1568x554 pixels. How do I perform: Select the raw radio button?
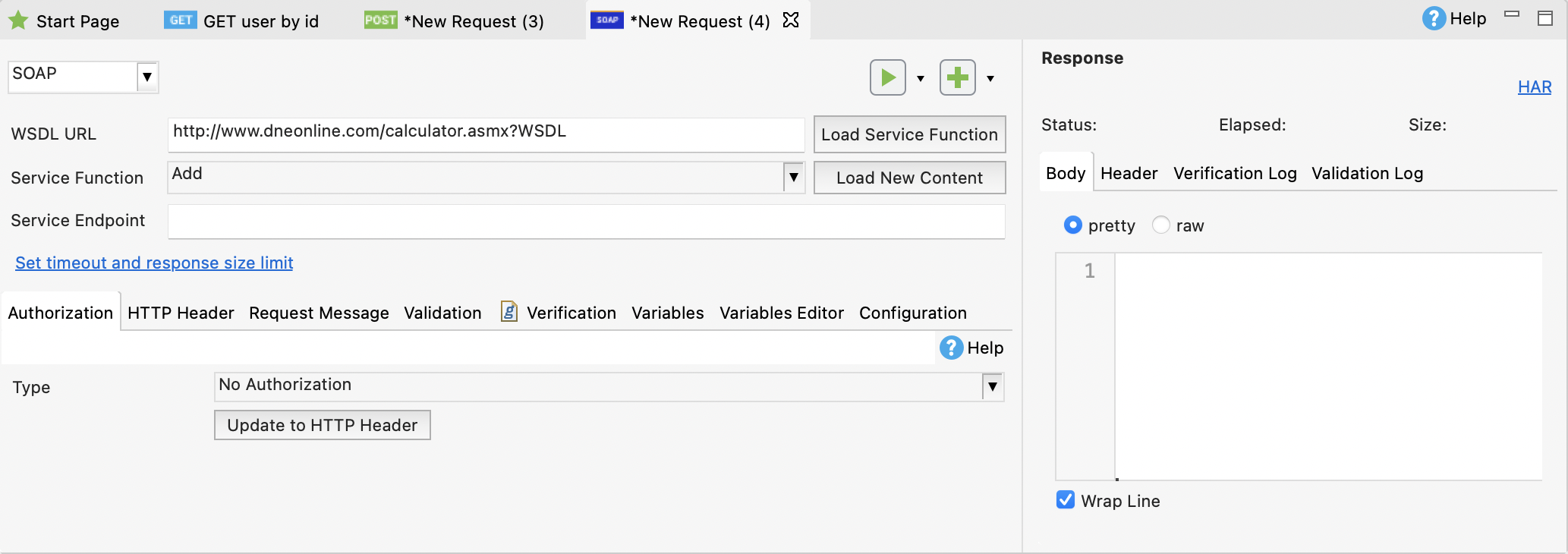(1160, 225)
